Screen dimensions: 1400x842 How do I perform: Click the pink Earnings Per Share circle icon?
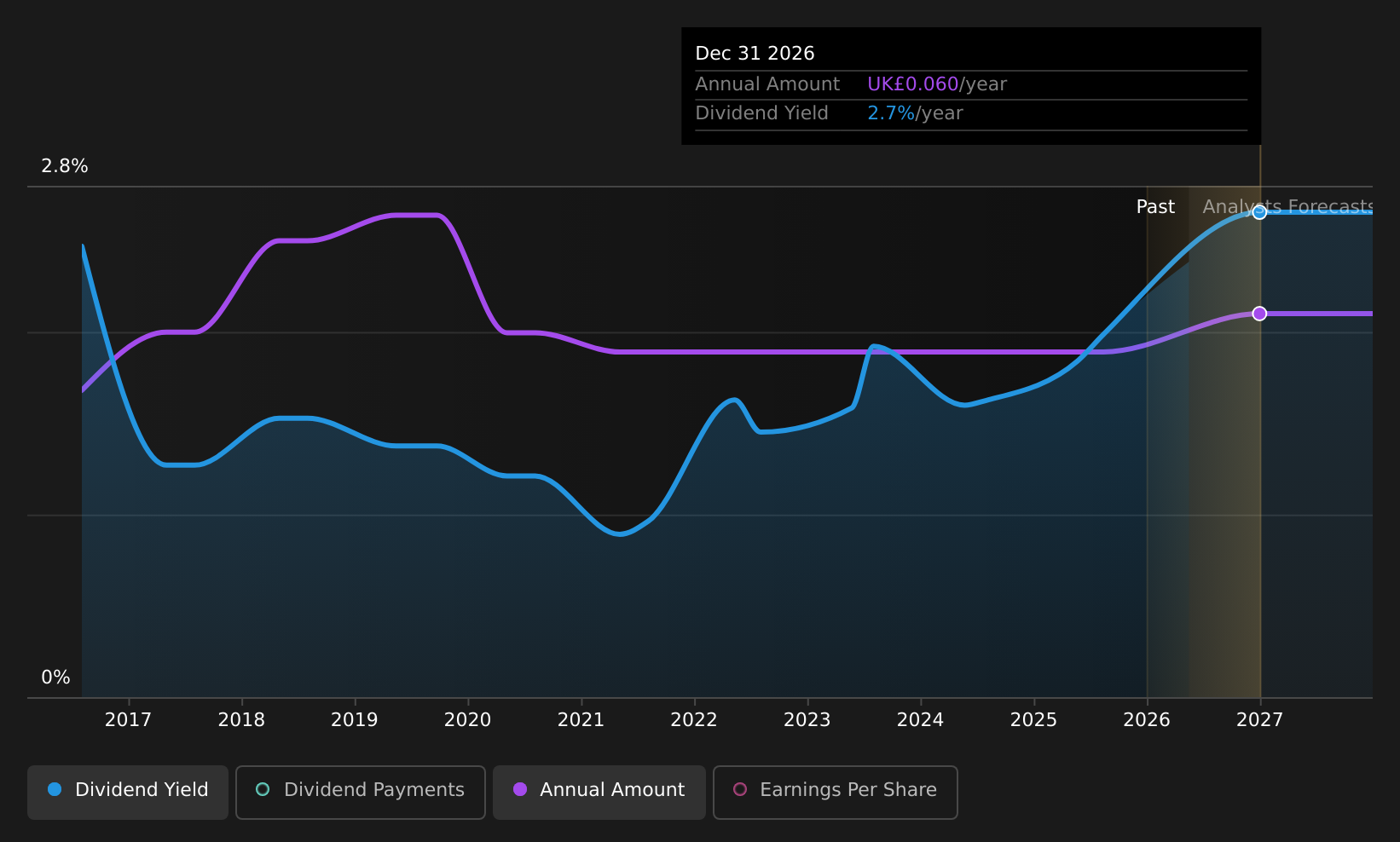(740, 789)
